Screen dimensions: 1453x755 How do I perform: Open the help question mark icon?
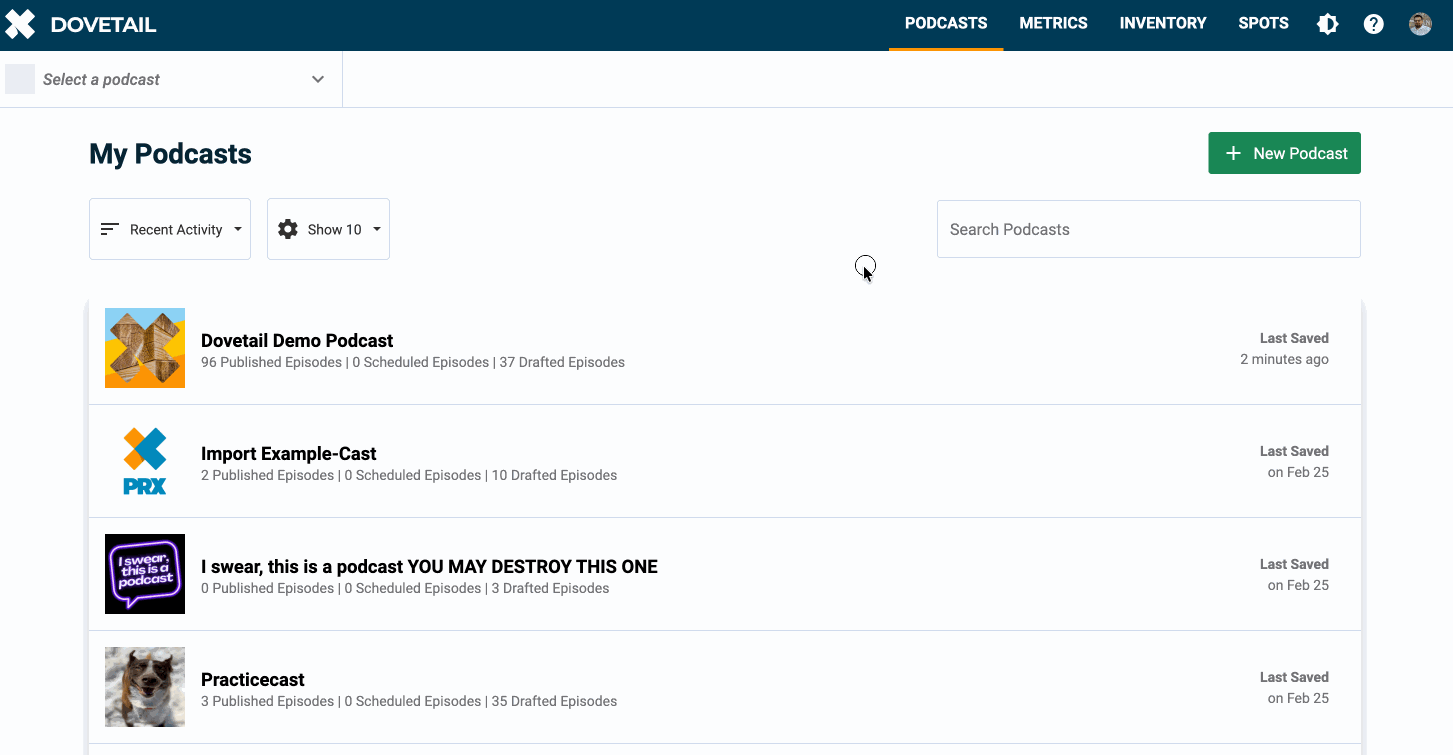point(1373,24)
